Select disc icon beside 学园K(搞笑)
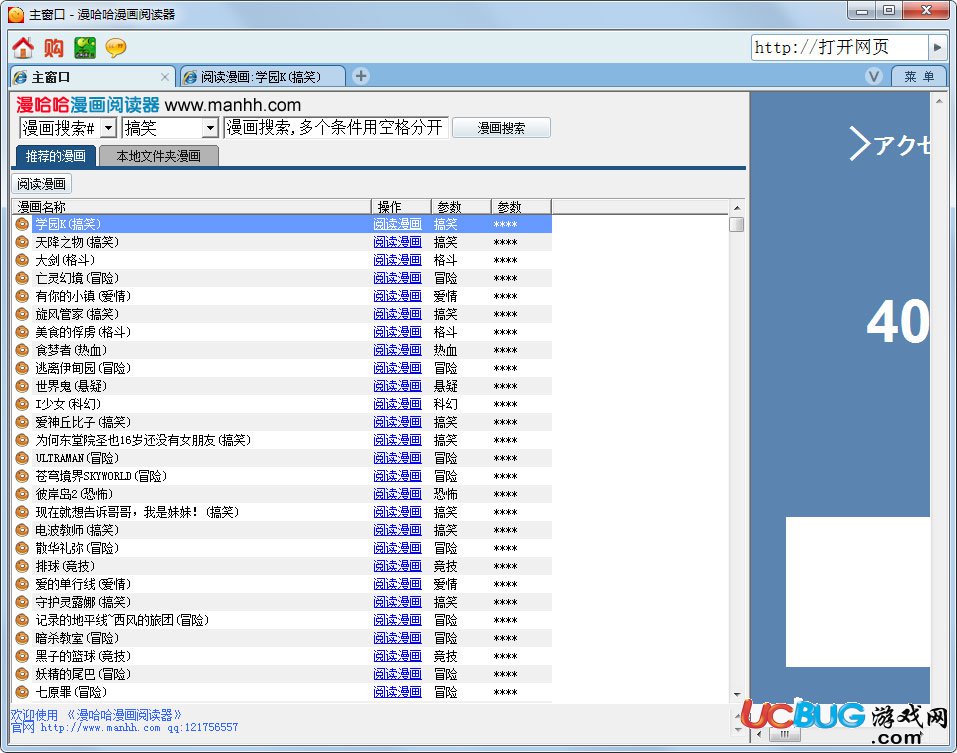 [22, 224]
